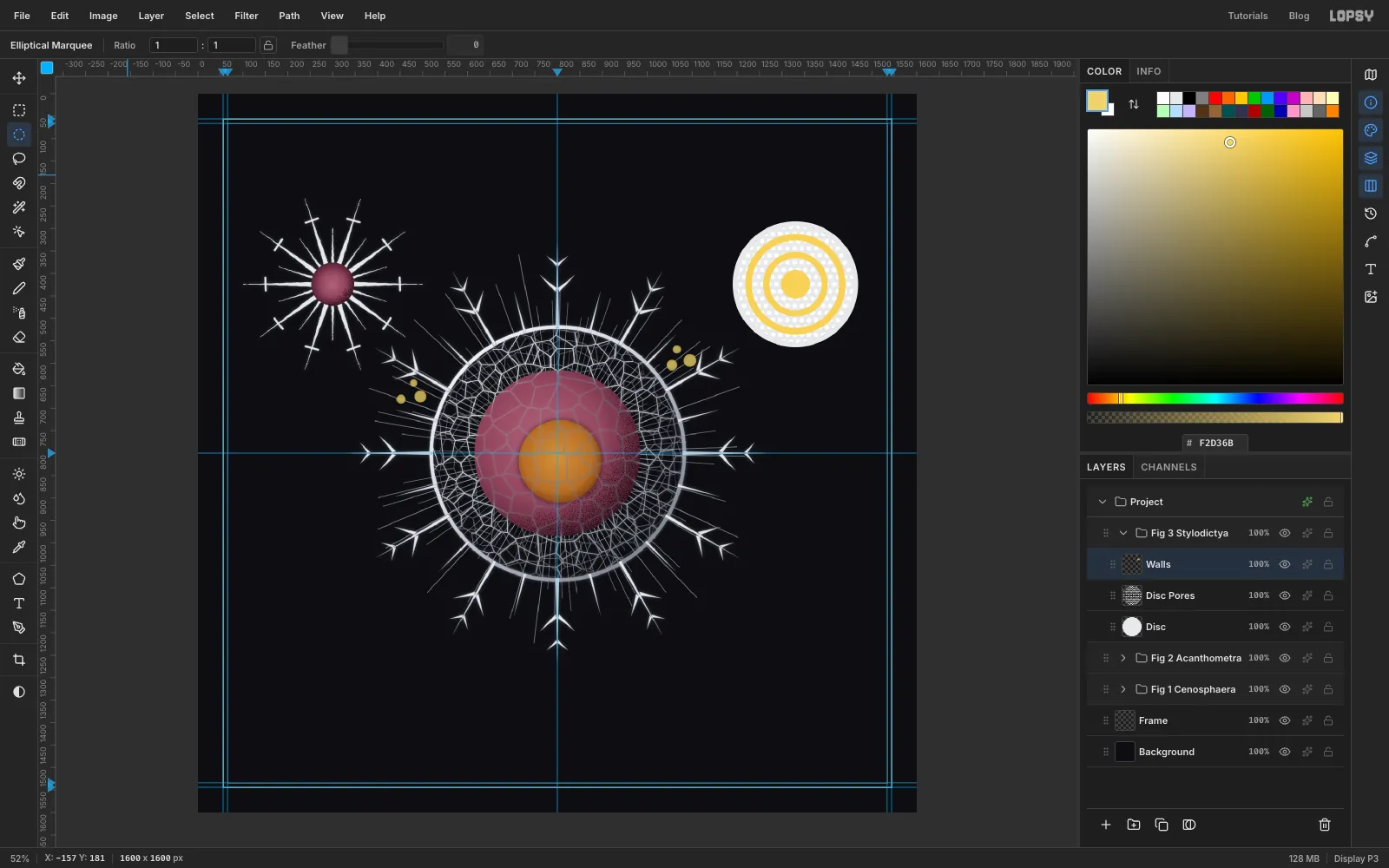Lock the Background layer
The image size is (1389, 868).
coord(1328,752)
